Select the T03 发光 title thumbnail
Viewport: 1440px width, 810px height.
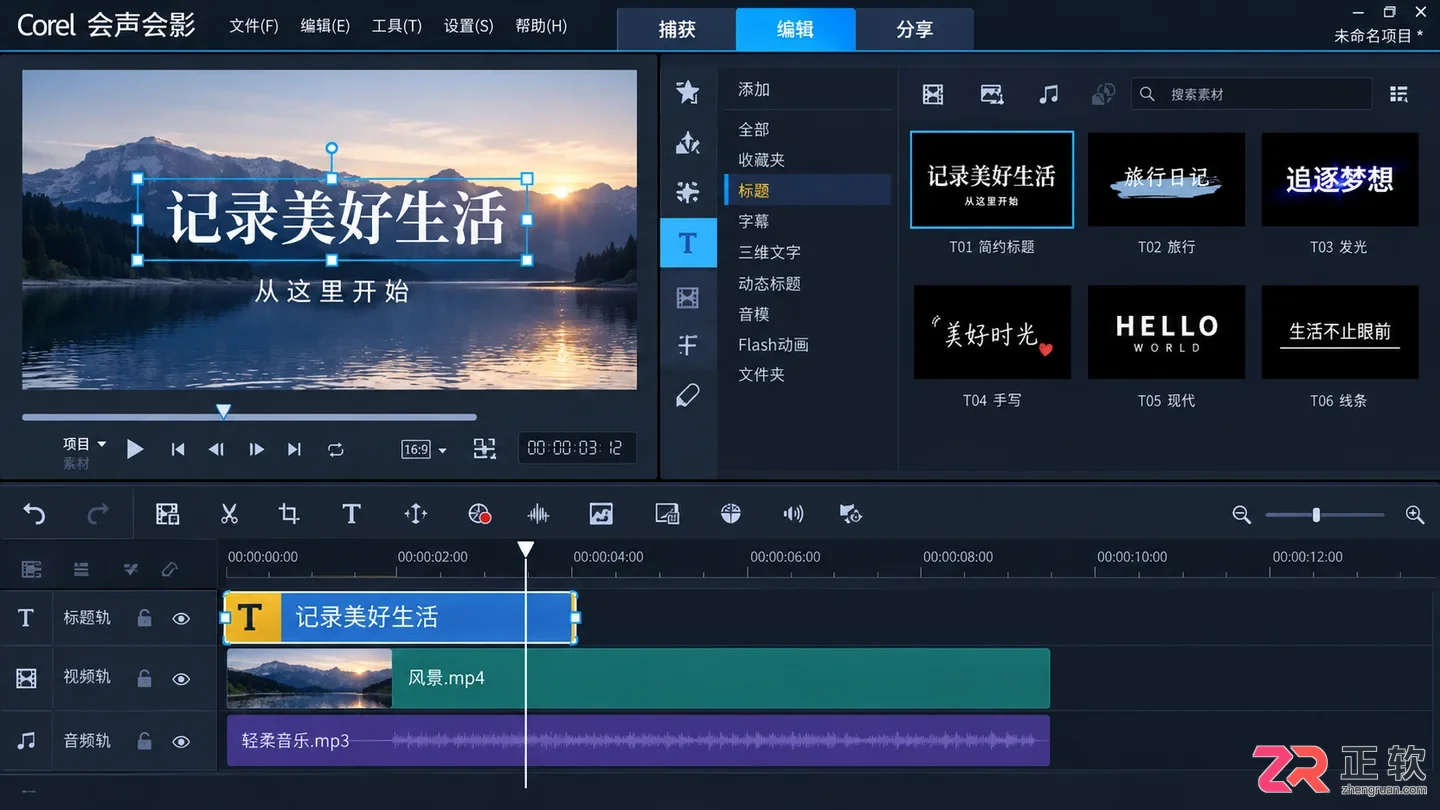coord(1340,179)
